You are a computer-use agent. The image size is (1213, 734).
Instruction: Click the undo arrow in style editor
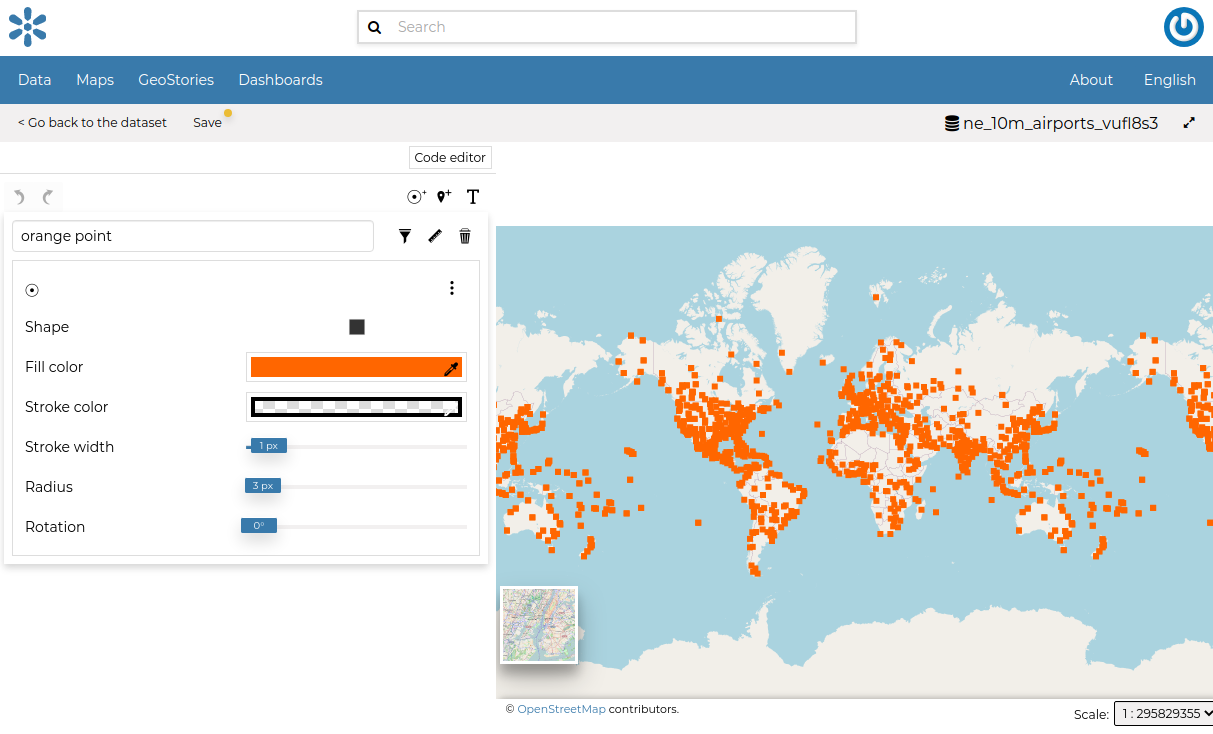pyautogui.click(x=20, y=197)
